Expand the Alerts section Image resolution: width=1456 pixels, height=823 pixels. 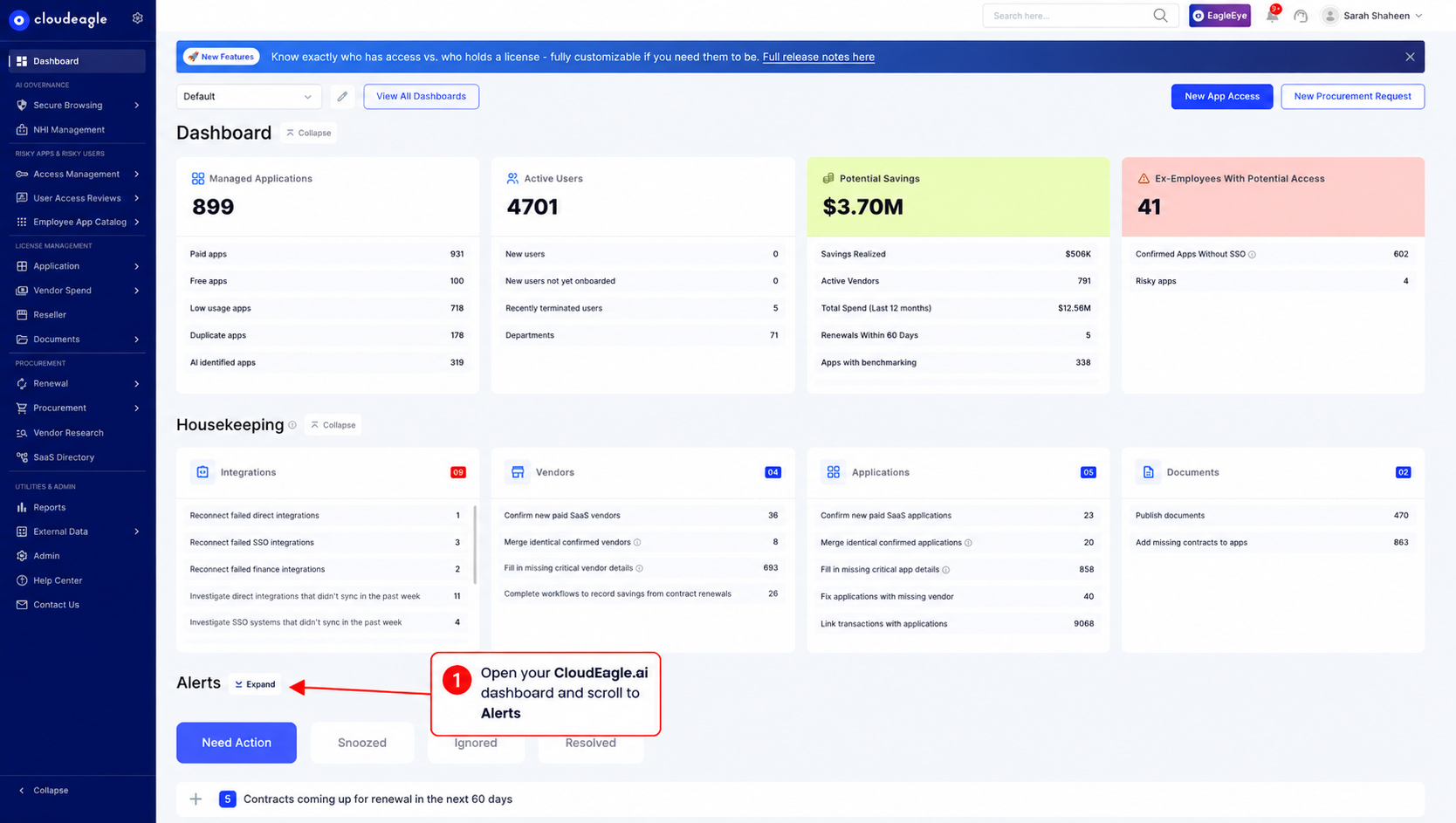pos(255,684)
